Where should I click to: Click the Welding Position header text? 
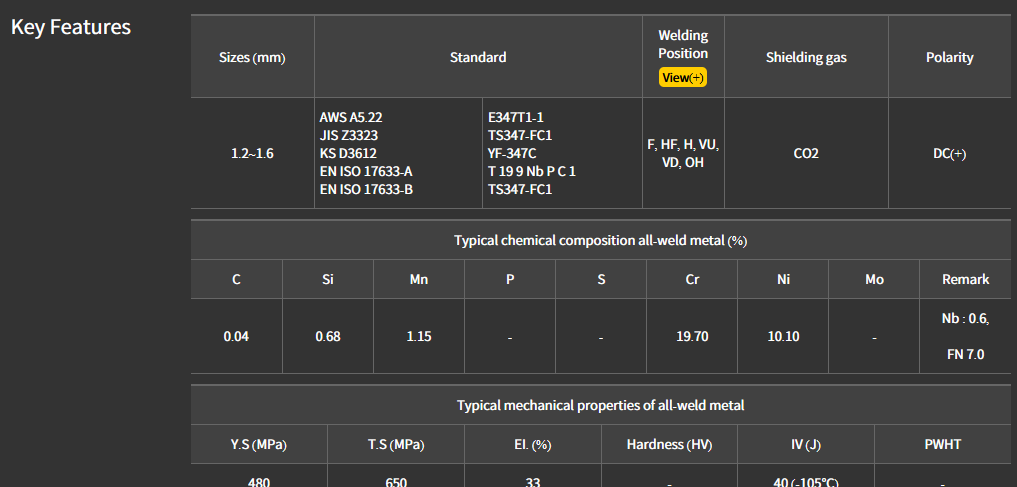pyautogui.click(x=683, y=44)
